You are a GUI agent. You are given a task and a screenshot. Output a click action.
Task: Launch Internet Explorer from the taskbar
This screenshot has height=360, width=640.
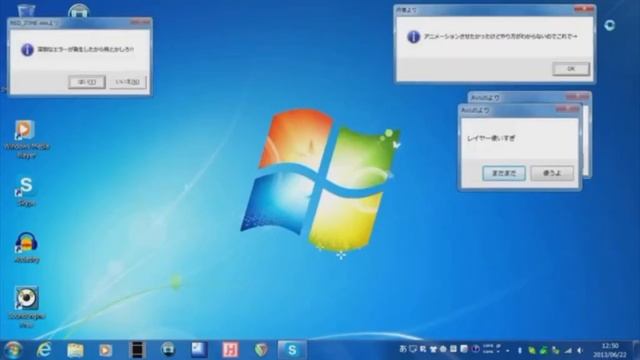tap(44, 350)
